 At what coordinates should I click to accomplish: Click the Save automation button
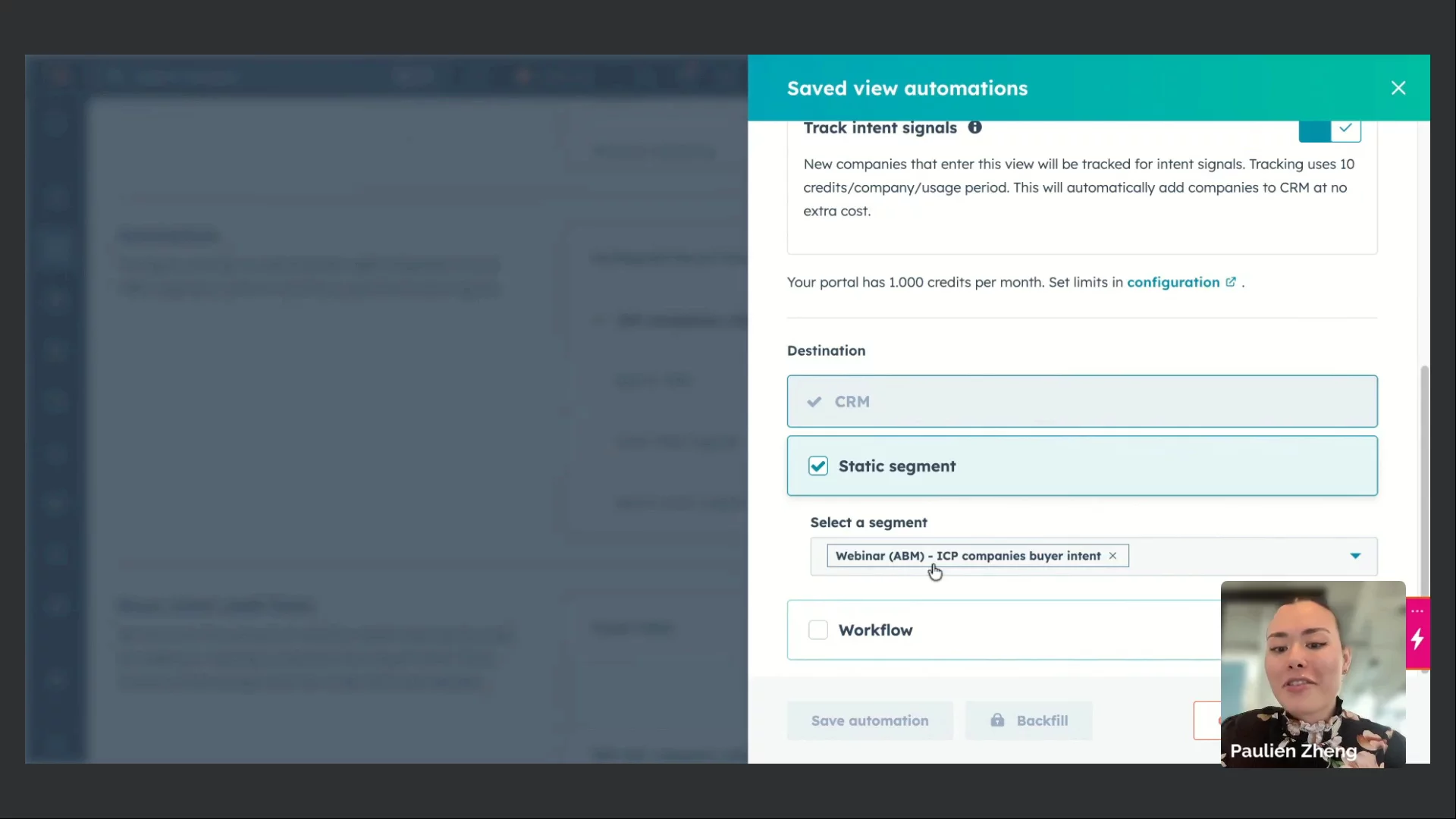869,720
